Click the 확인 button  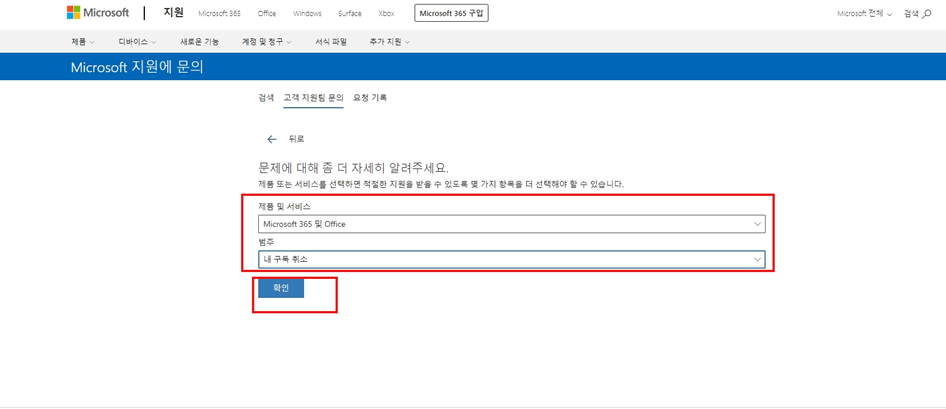point(281,288)
